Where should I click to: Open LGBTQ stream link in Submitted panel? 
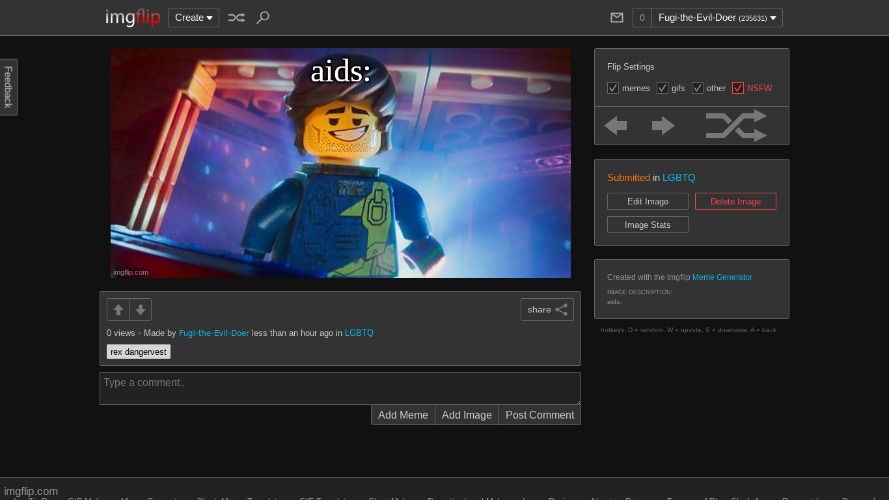[x=679, y=177]
